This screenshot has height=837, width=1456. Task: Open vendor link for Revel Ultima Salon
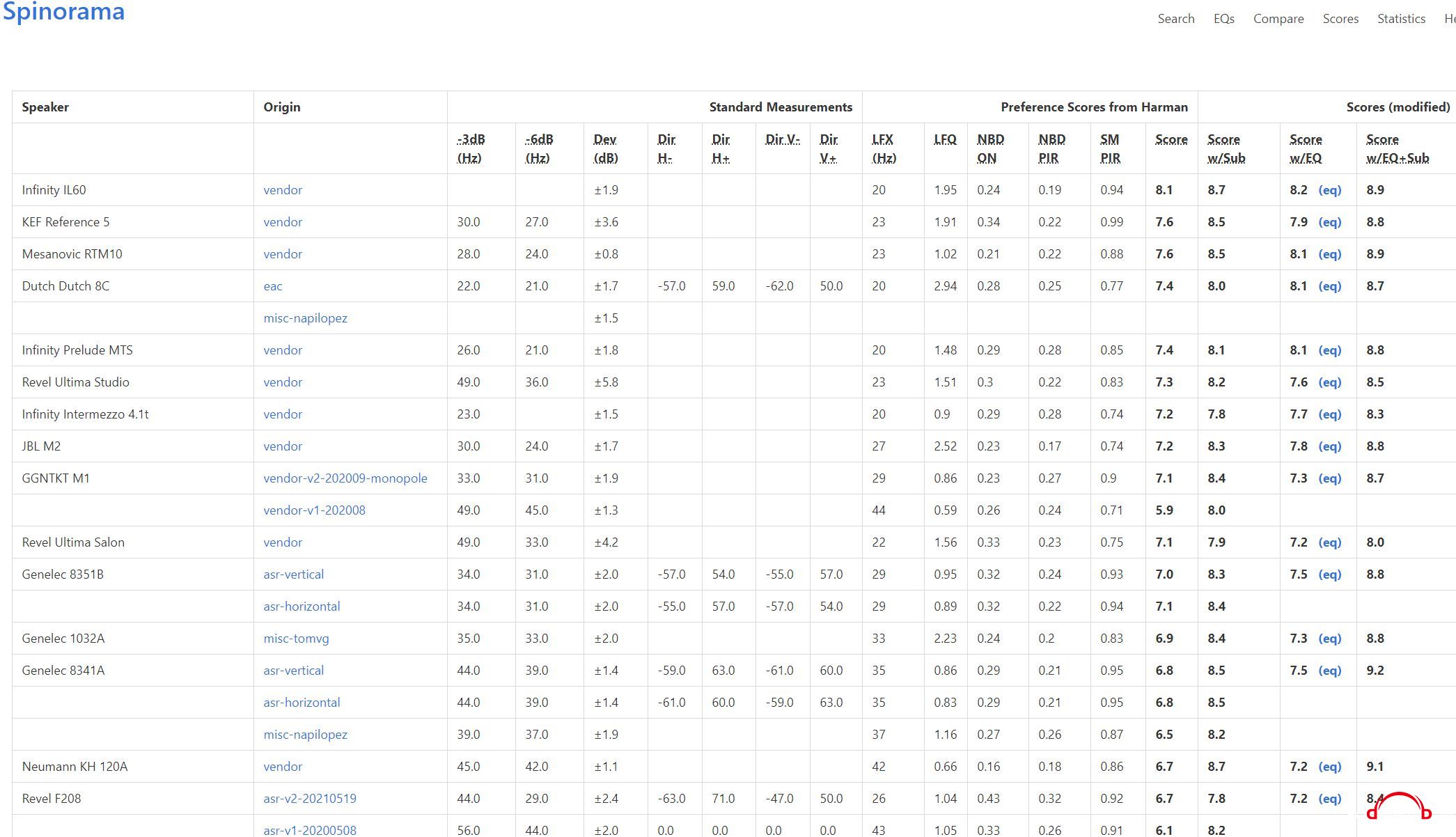[x=283, y=542]
